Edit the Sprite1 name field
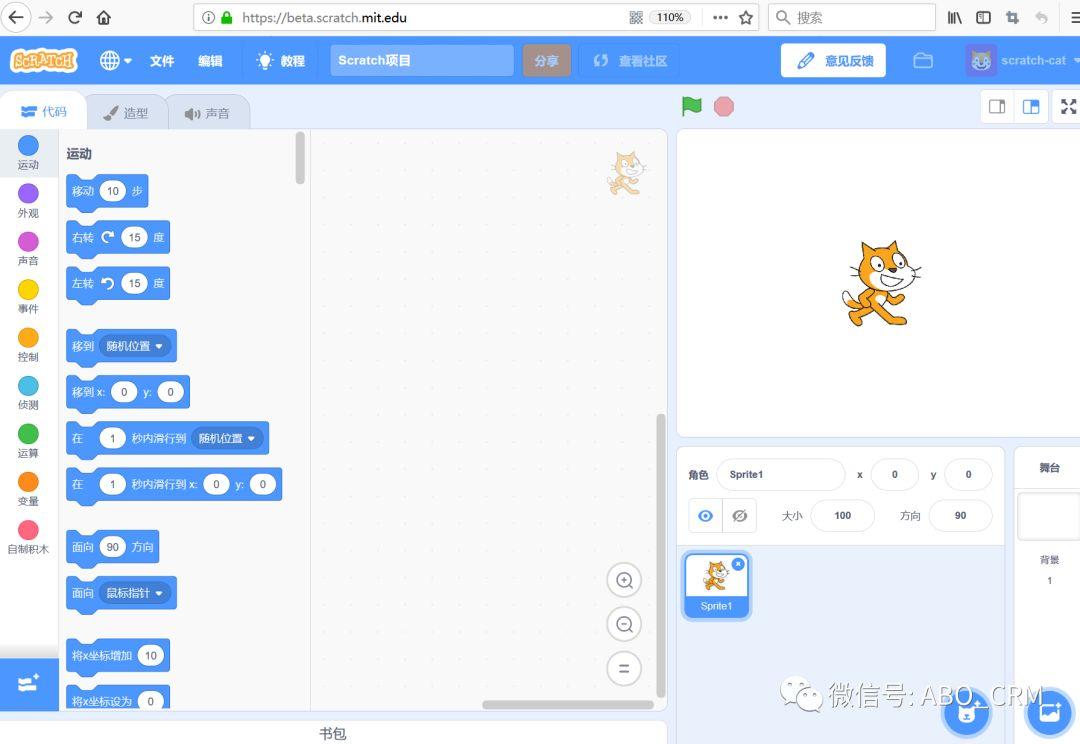Image resolution: width=1080 pixels, height=744 pixels. coord(781,475)
